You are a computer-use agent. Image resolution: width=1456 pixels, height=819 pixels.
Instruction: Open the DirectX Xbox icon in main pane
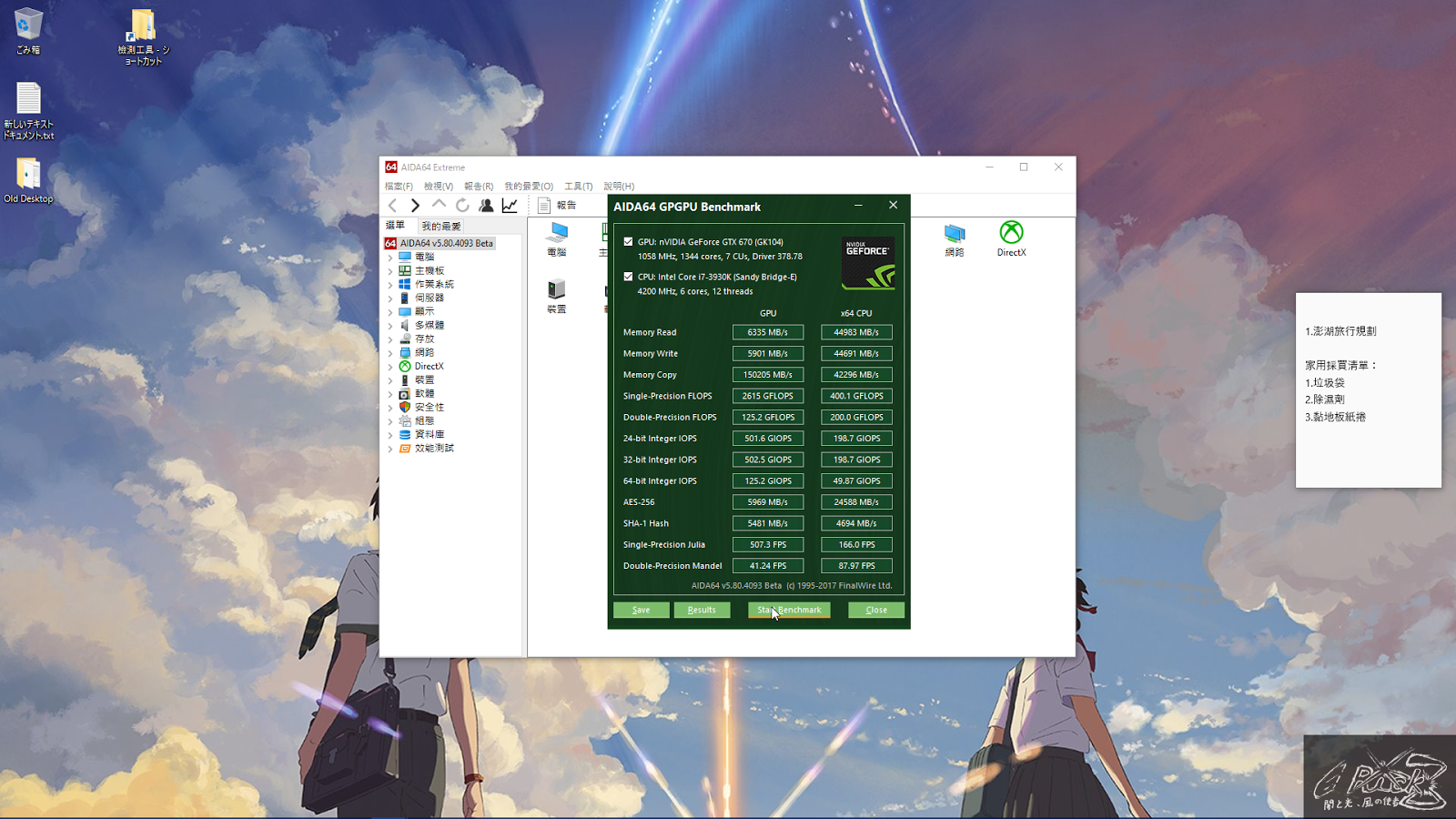1011,239
